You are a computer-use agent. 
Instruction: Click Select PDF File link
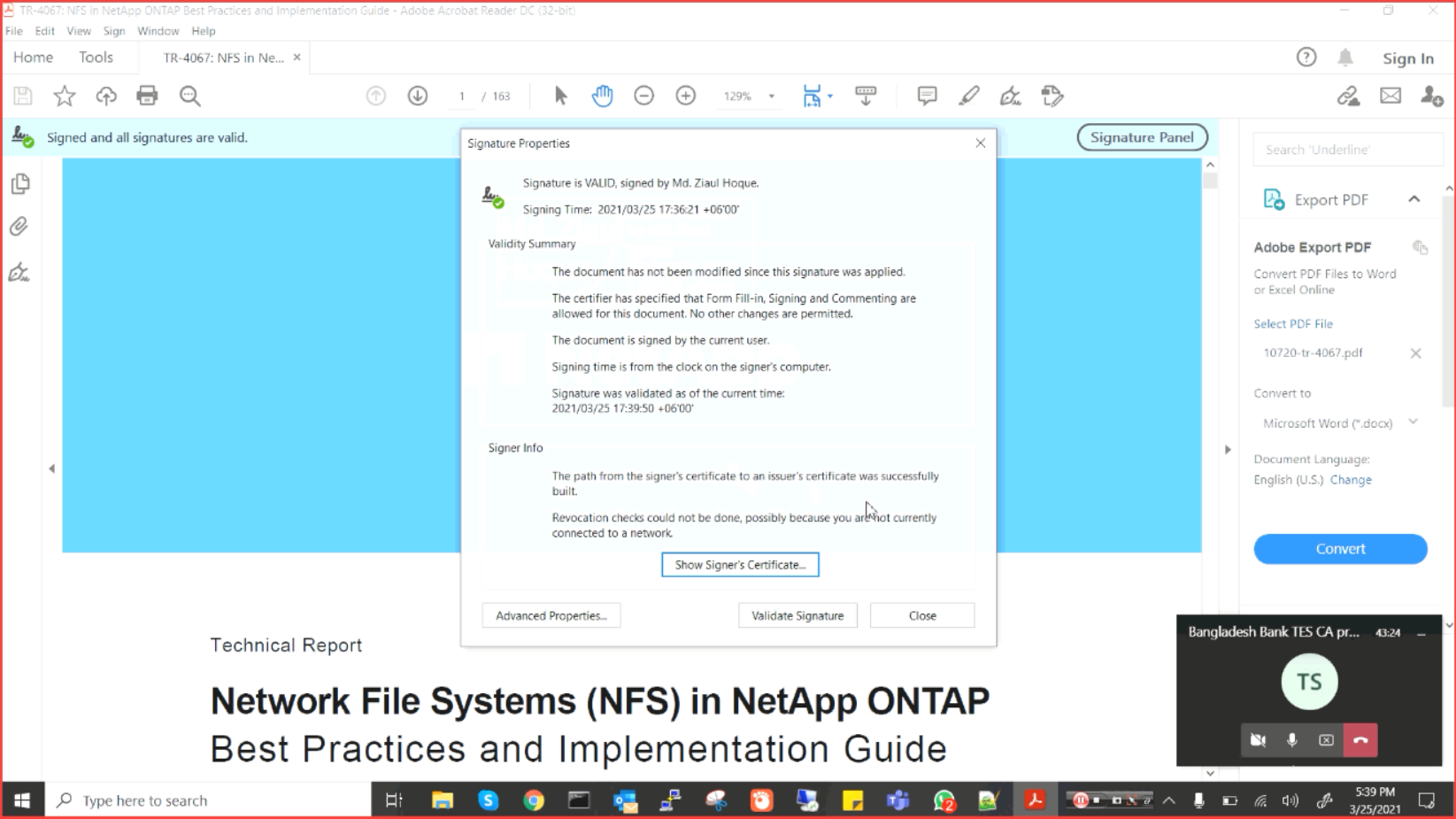[1293, 324]
